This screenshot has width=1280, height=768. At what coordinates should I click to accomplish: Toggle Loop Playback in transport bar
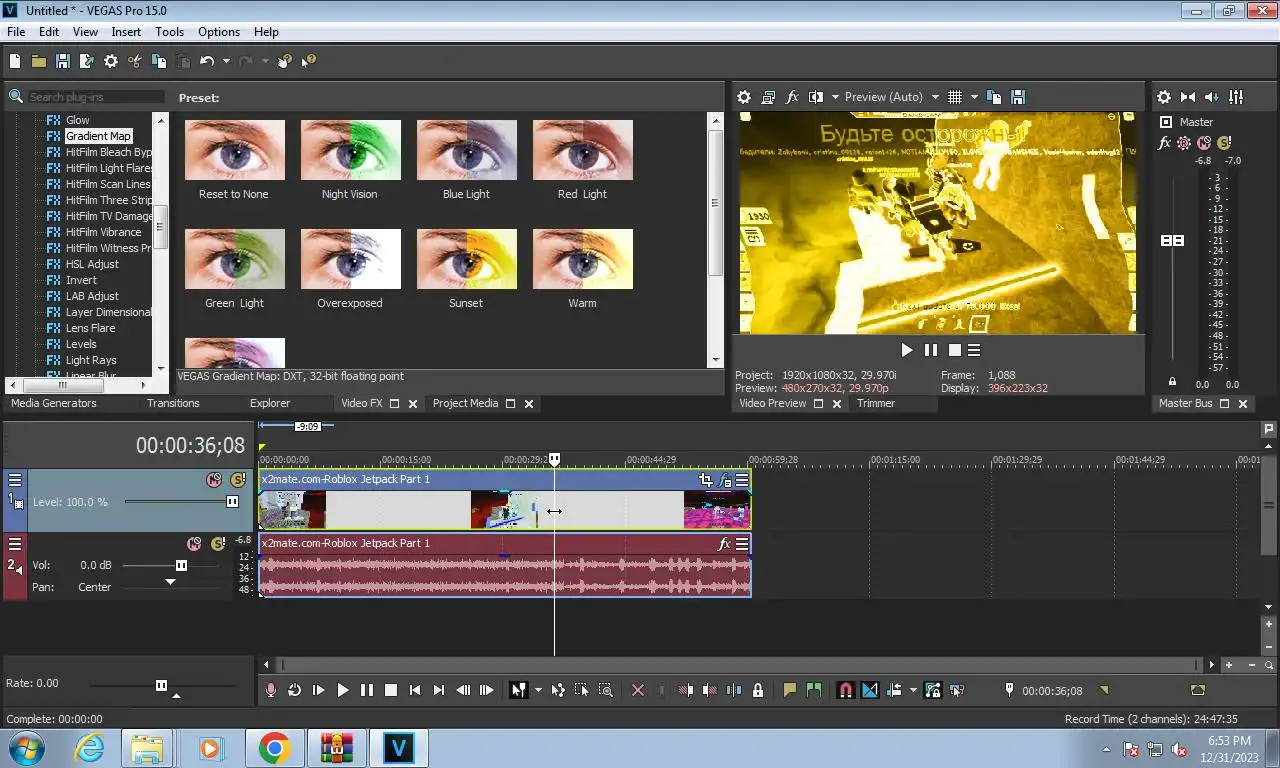[x=294, y=690]
